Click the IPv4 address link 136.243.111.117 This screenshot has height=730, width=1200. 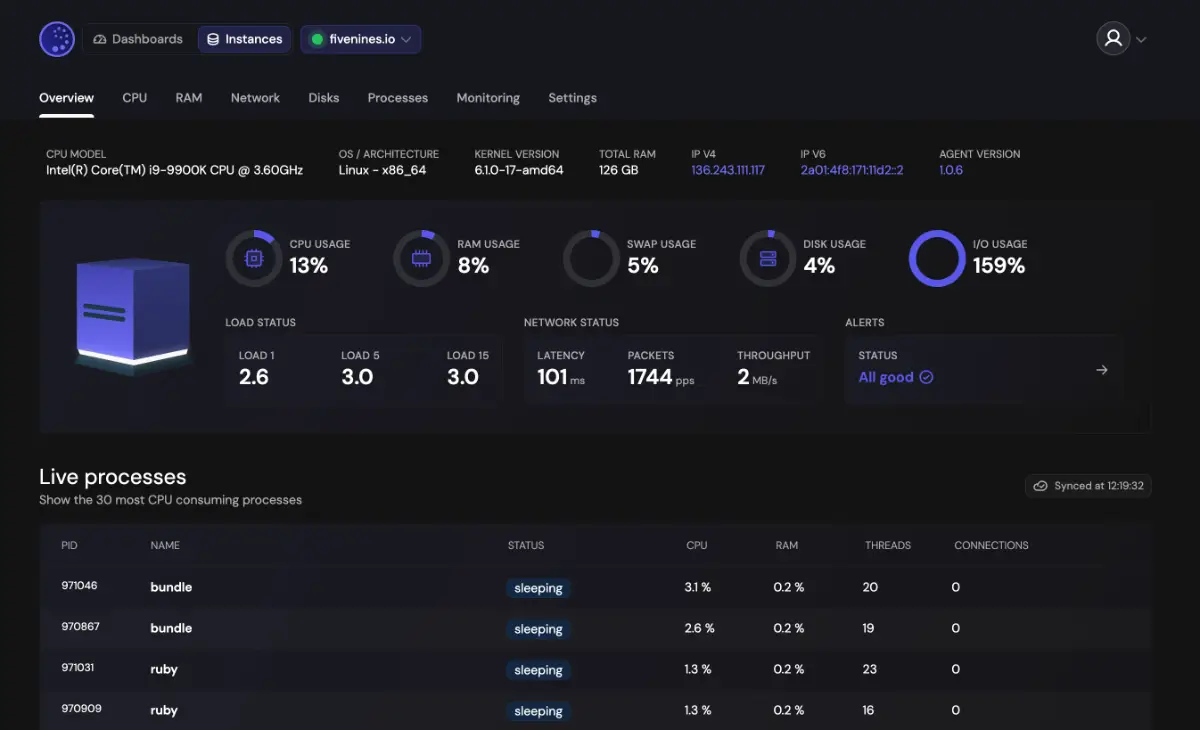point(727,170)
